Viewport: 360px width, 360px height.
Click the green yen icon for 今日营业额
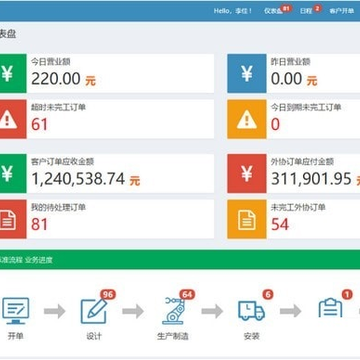[x=13, y=73]
